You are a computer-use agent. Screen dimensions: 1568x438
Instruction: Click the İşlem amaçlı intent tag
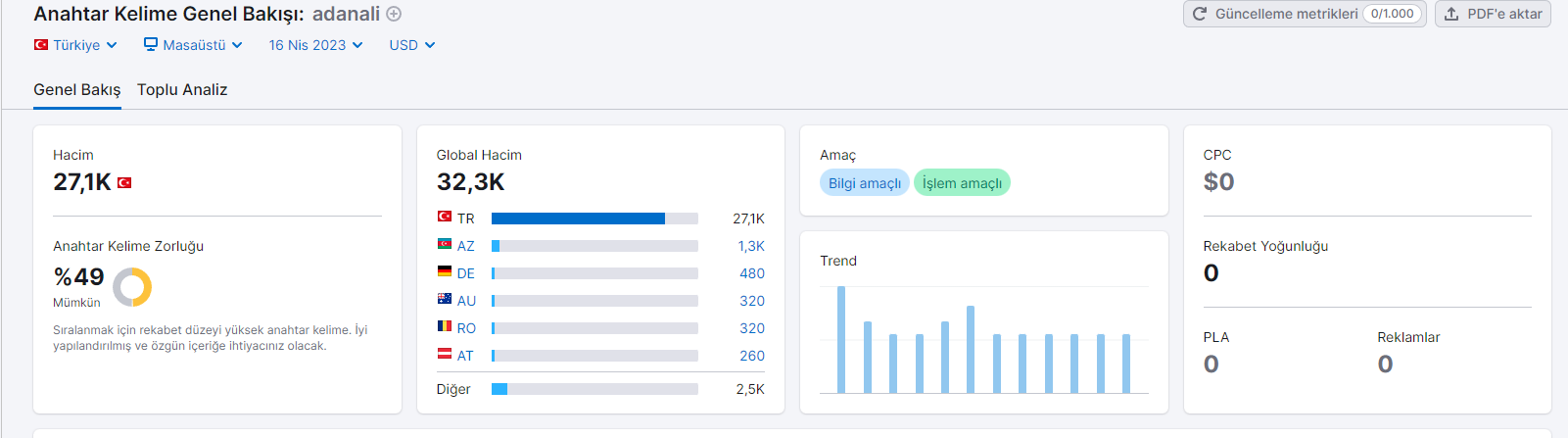pos(962,183)
